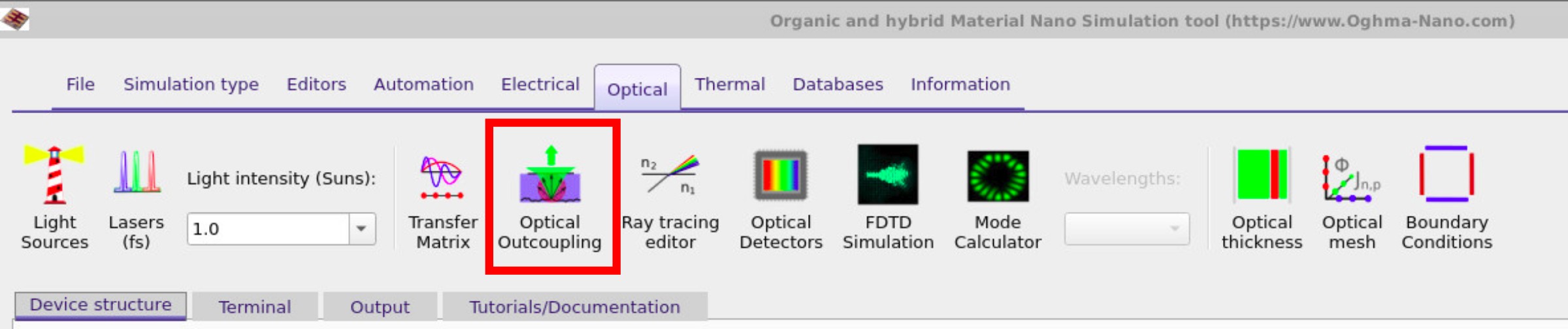Image resolution: width=1568 pixels, height=329 pixels.
Task: Open the Wavelengths combo box
Action: coord(1126,229)
